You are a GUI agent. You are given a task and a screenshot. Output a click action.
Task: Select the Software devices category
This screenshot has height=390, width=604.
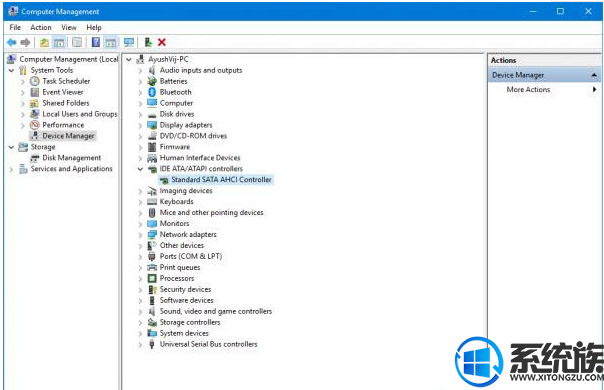click(186, 300)
